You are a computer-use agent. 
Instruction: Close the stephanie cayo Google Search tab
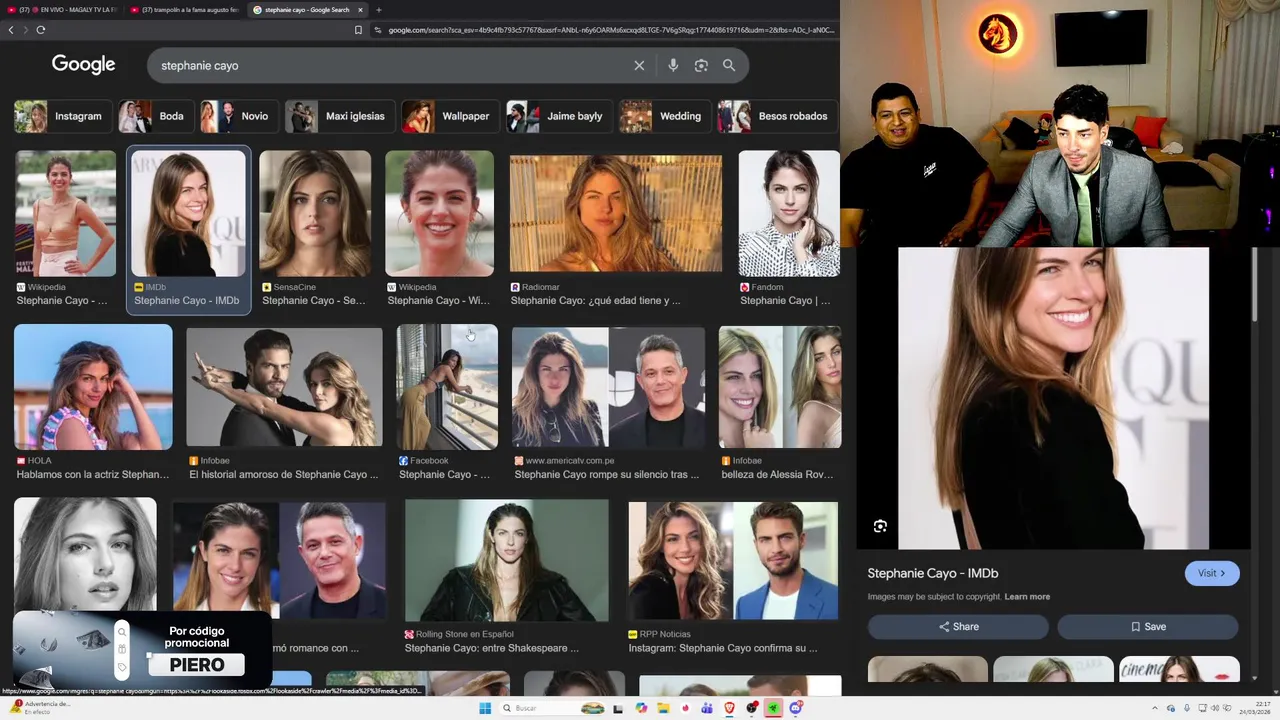pos(360,10)
